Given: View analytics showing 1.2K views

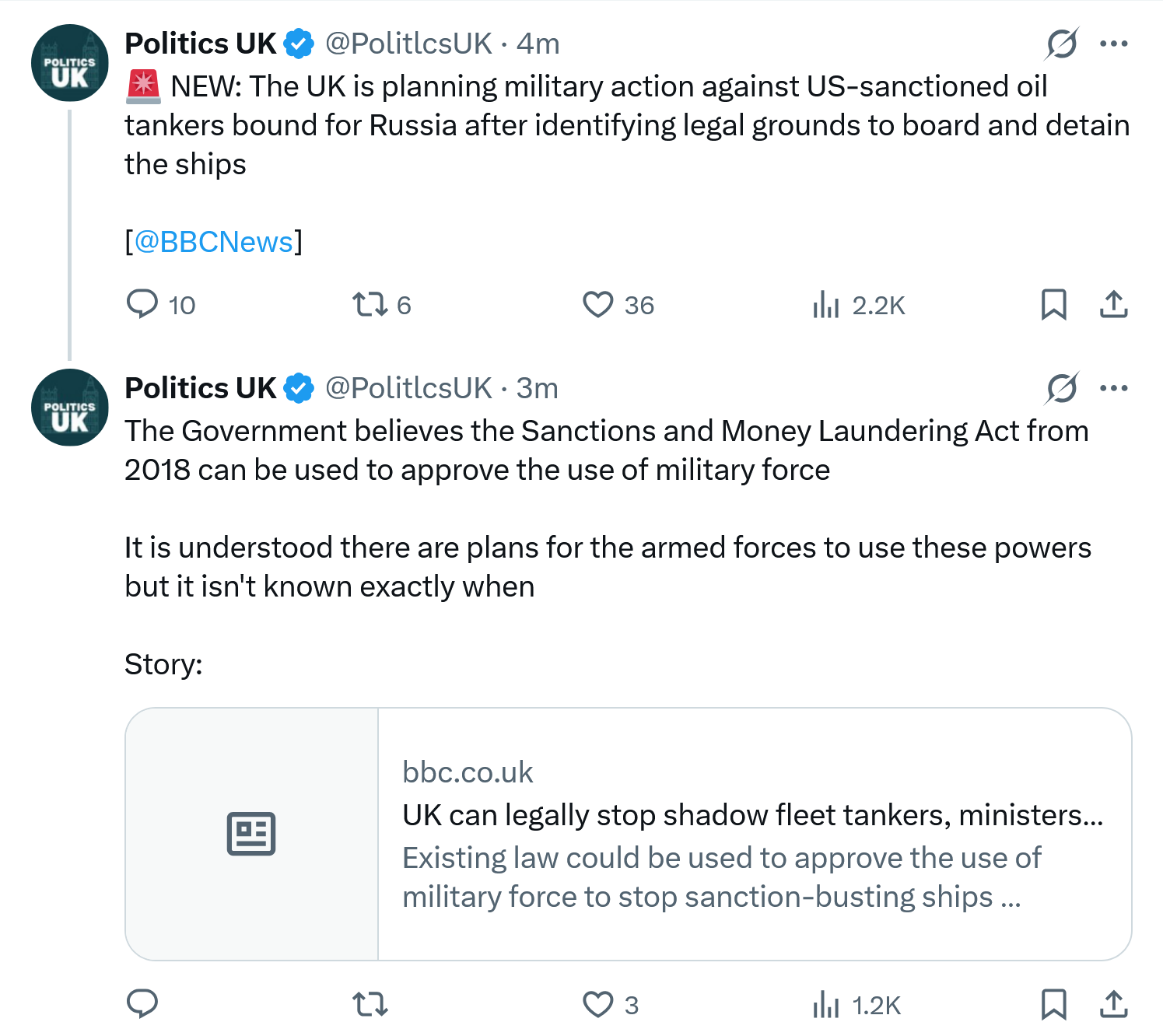Looking at the screenshot, I should pyautogui.click(x=826, y=1004).
